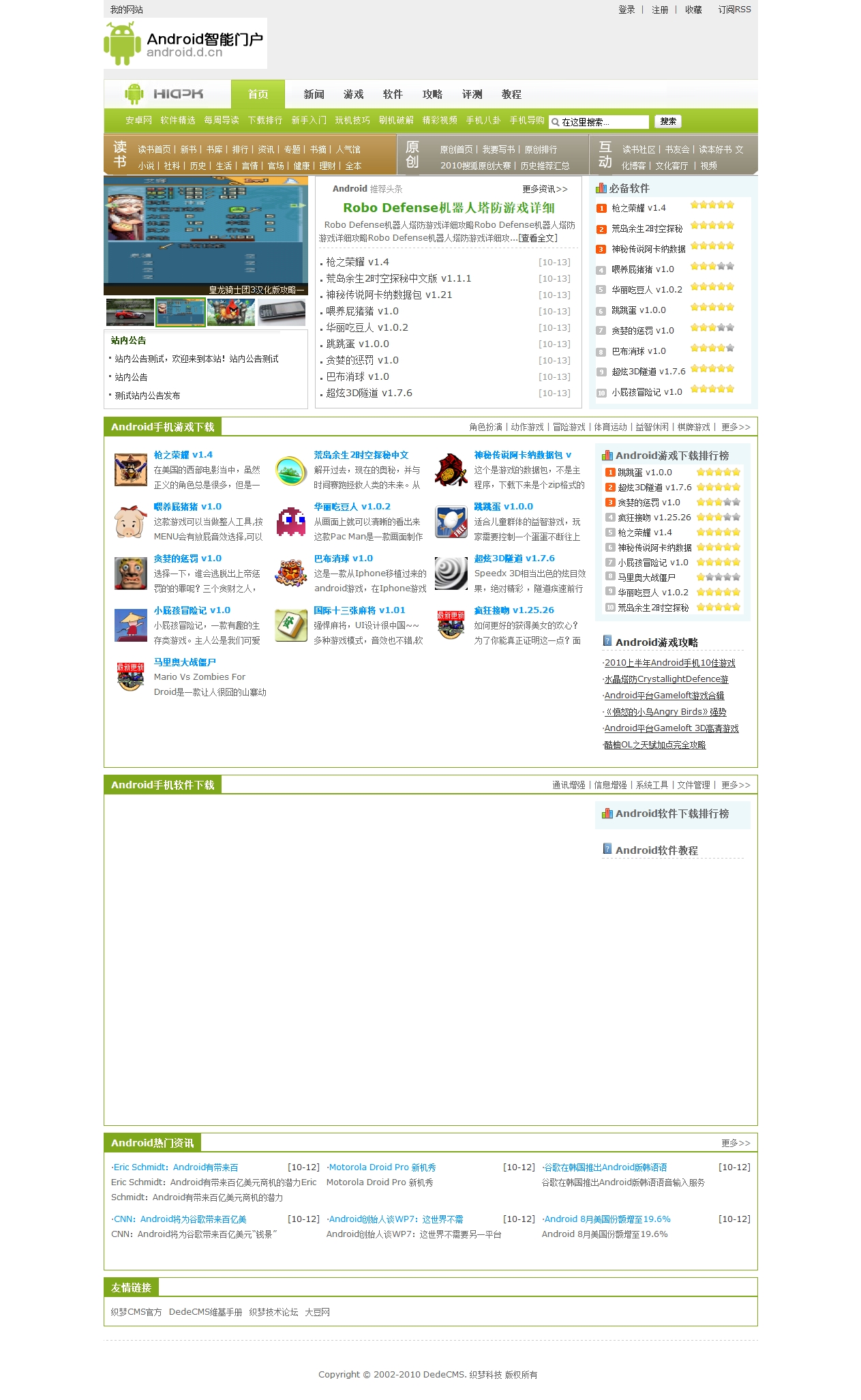Open 疯狂接吻 game icon
The image size is (861, 1400).
click(x=451, y=625)
